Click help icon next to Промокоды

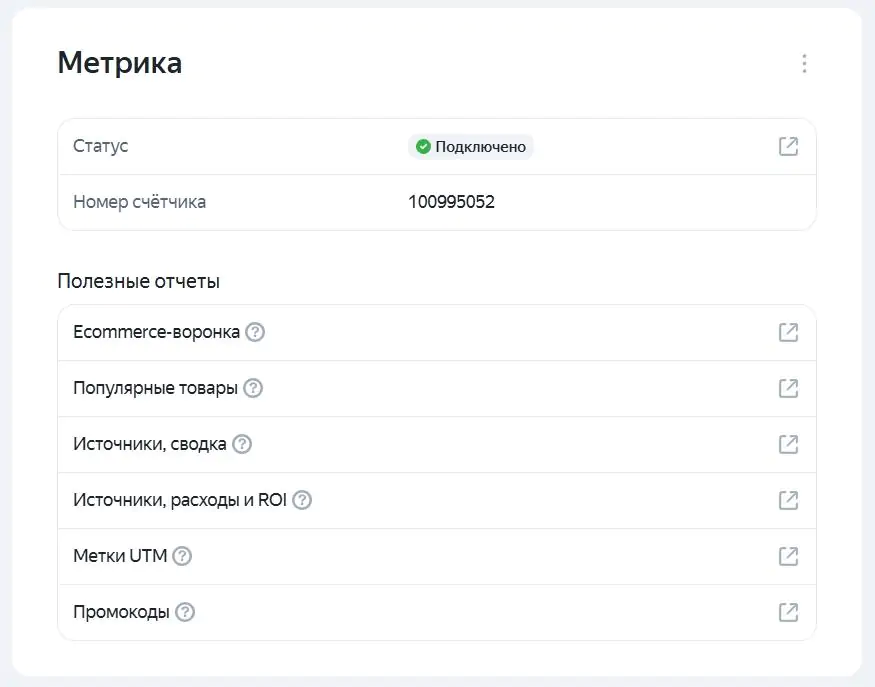(185, 612)
